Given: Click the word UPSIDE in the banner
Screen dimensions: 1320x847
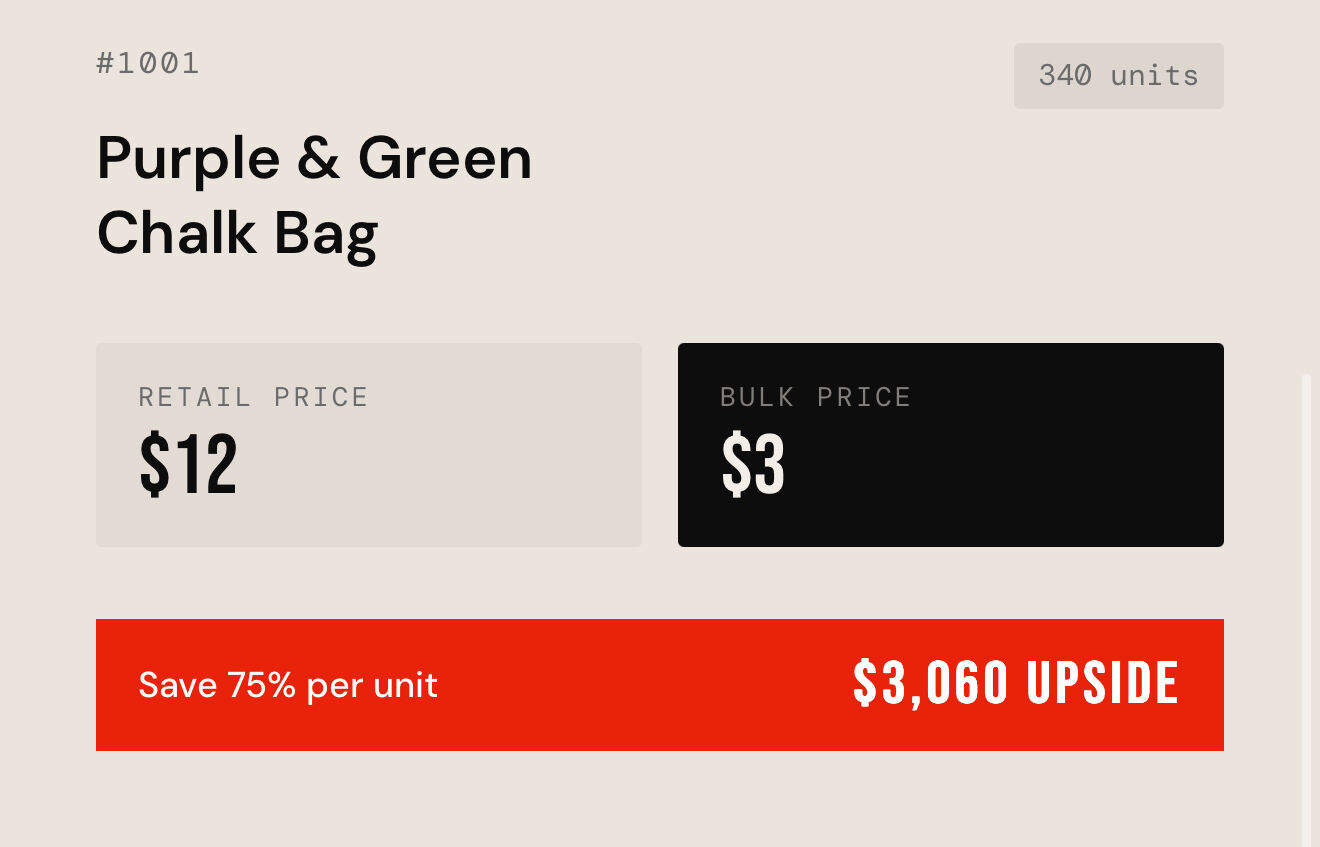Looking at the screenshot, I should (1102, 684).
